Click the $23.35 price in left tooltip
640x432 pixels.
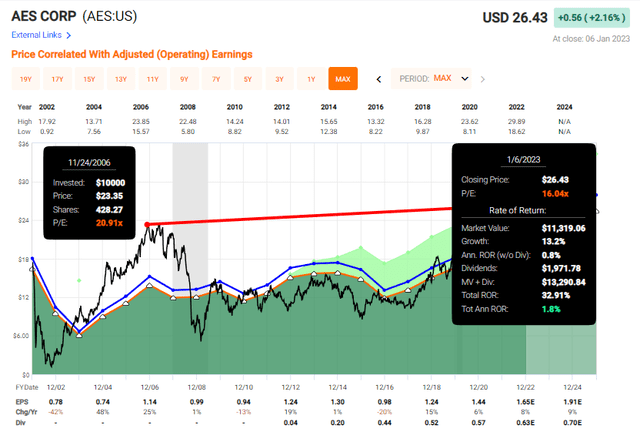click(x=109, y=196)
